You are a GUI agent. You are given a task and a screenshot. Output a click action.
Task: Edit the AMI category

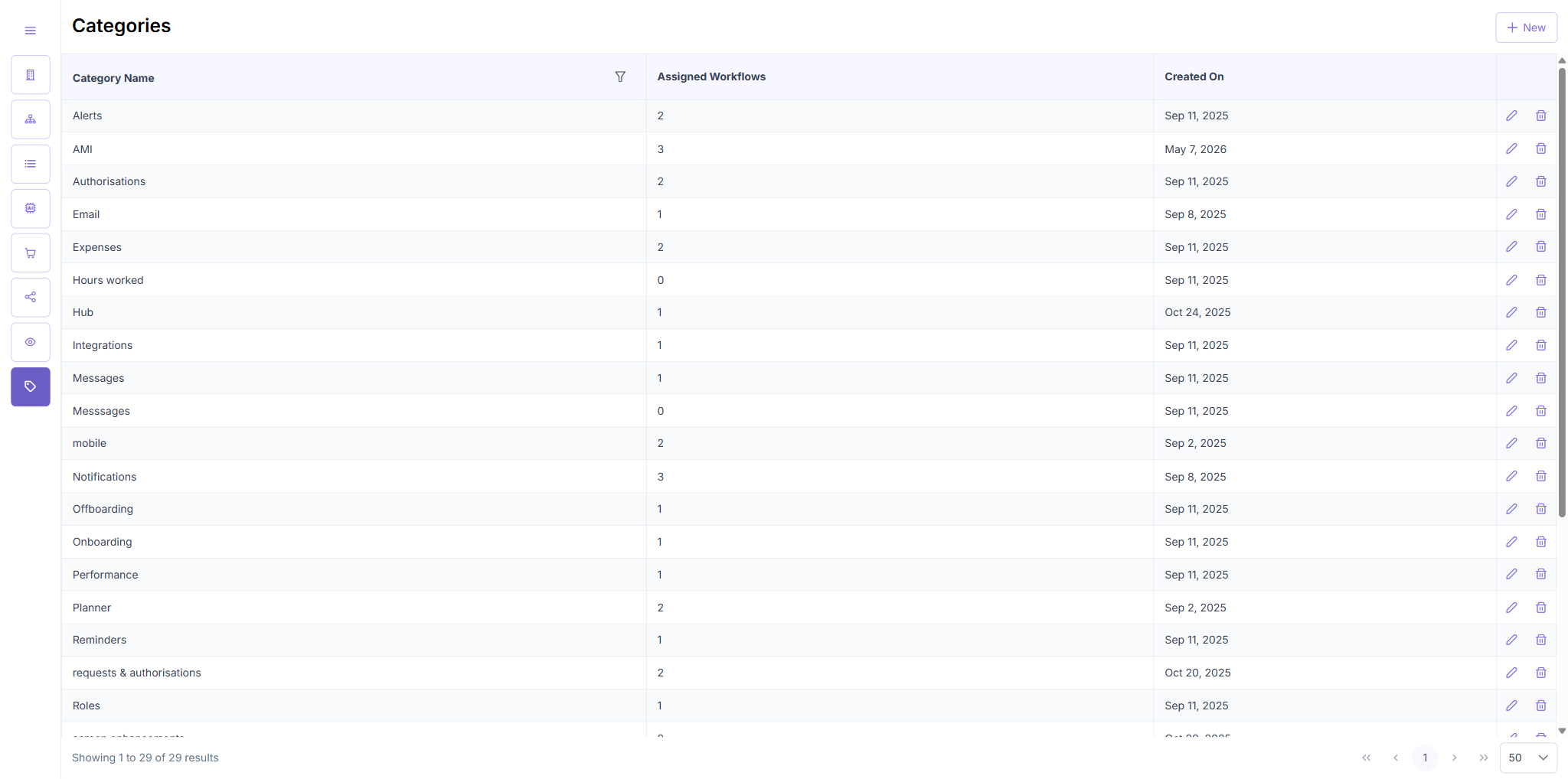[x=1511, y=148]
